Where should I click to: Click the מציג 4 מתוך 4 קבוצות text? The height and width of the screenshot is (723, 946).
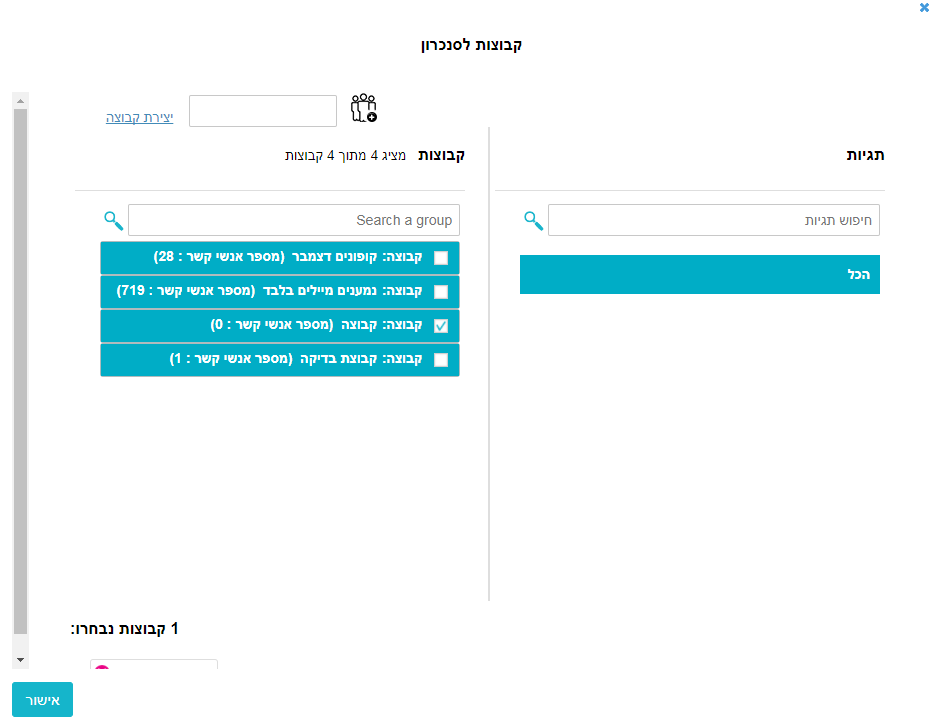[345, 156]
